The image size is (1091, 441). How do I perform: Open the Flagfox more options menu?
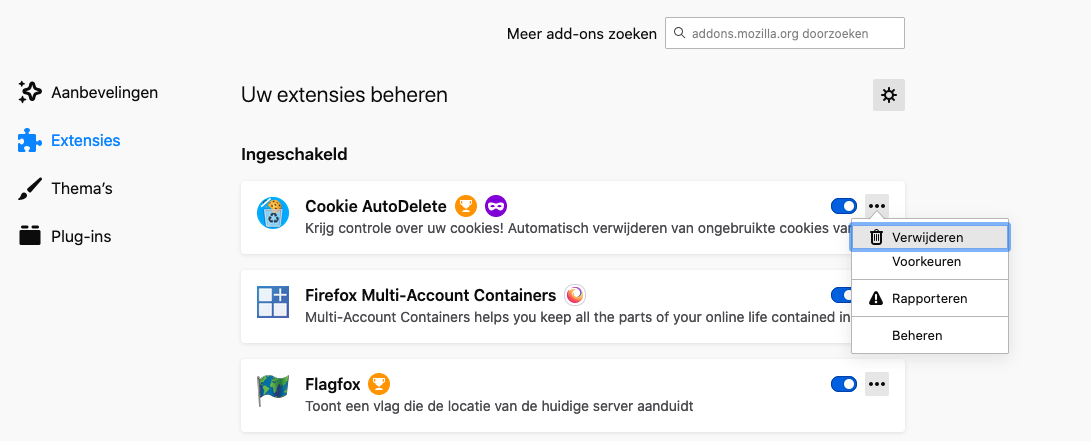(877, 384)
